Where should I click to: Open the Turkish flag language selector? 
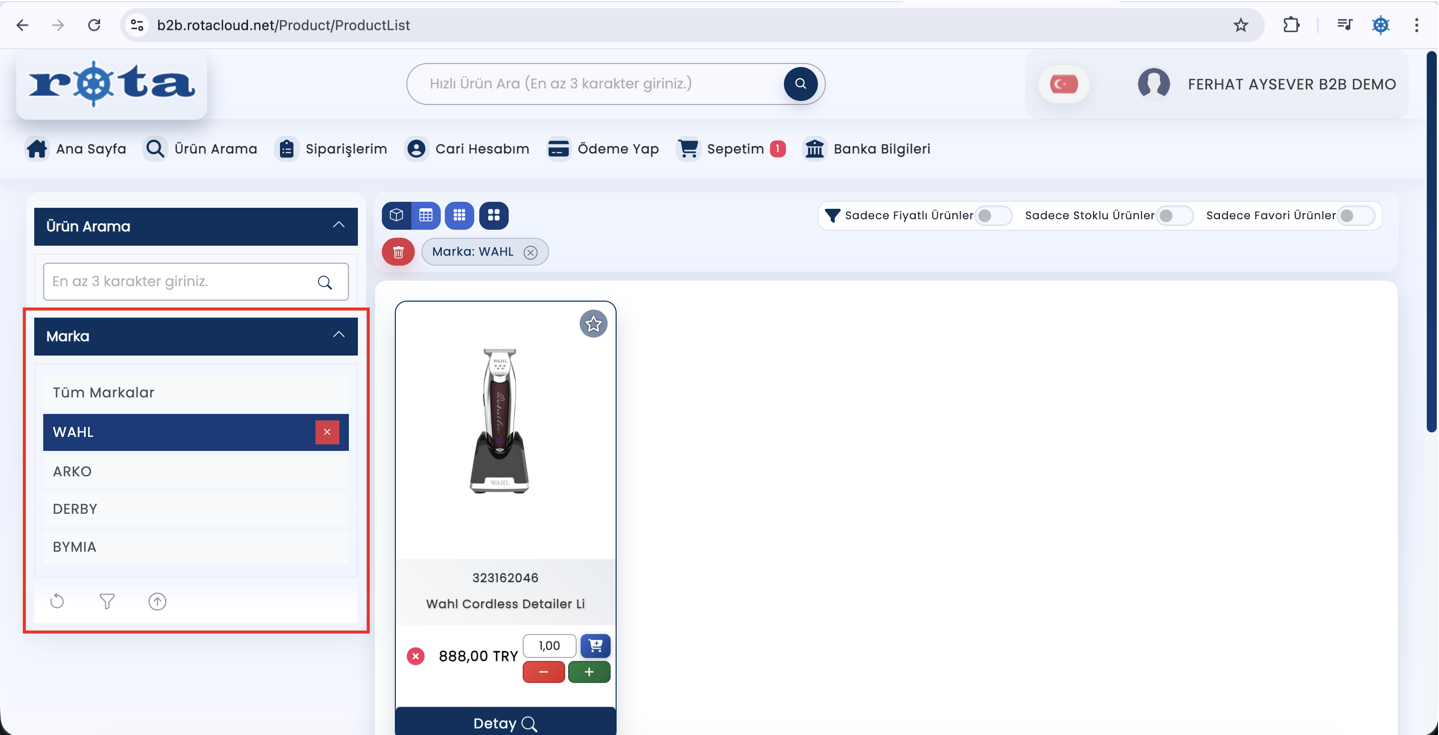pos(1064,84)
